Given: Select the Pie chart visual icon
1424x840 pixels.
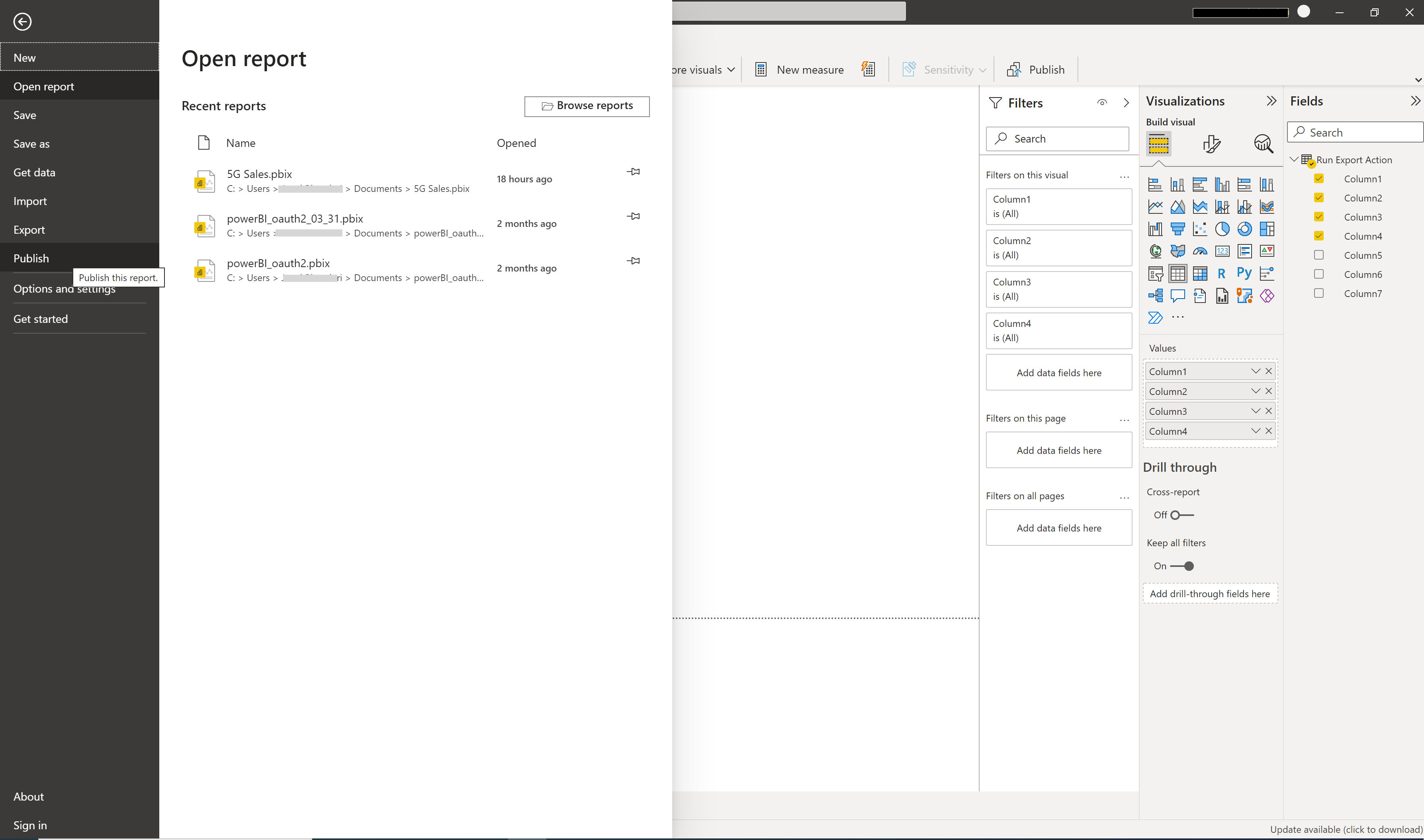Looking at the screenshot, I should [x=1221, y=228].
